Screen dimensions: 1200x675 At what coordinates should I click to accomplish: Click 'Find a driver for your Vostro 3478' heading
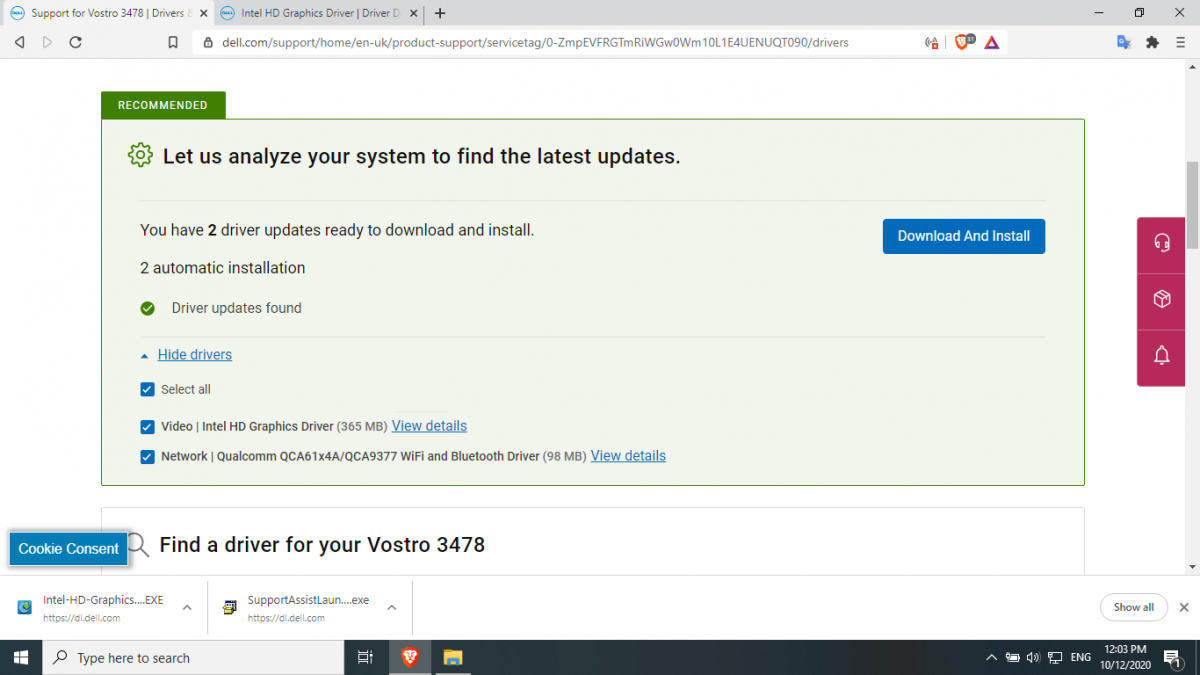coord(322,545)
